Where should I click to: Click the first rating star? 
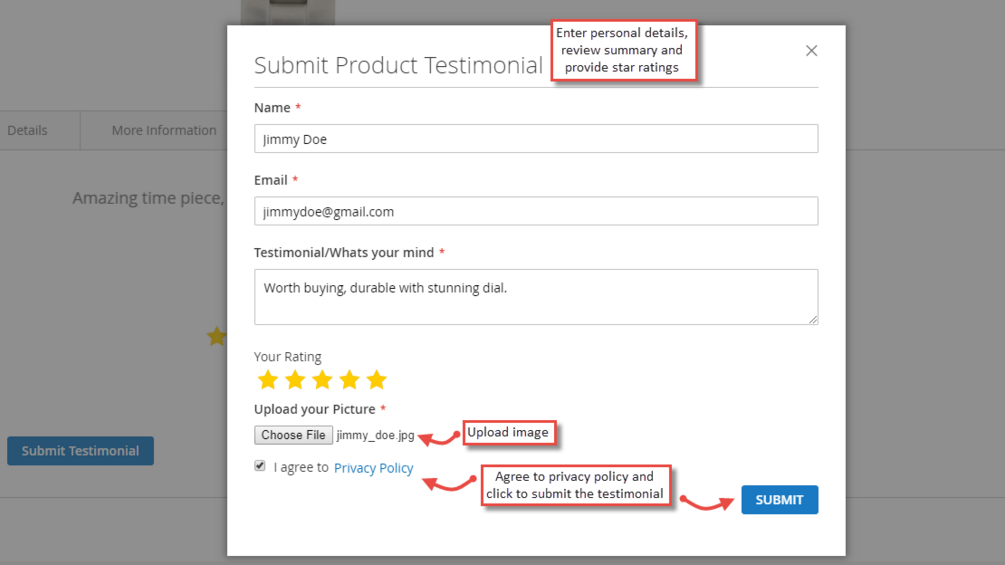click(x=267, y=380)
